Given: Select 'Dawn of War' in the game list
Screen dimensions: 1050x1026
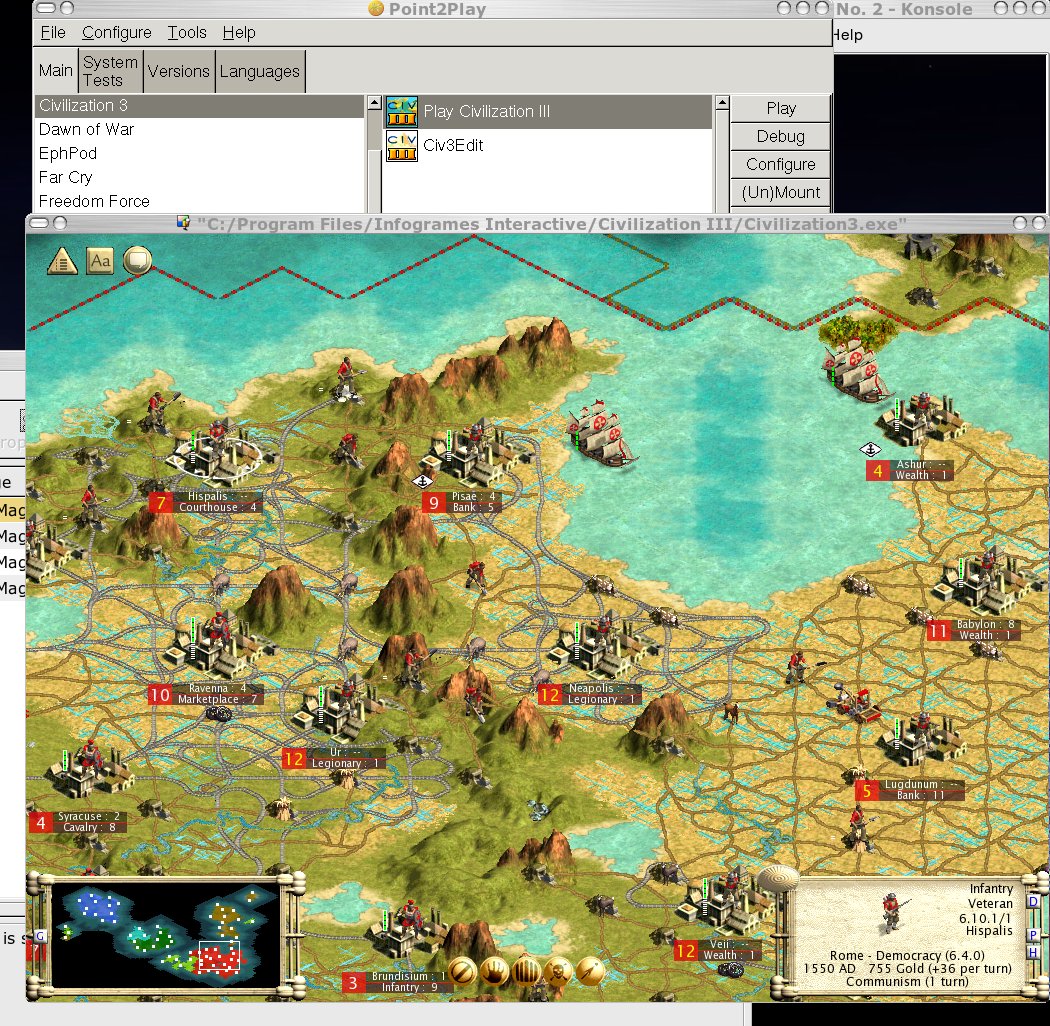Looking at the screenshot, I should (200, 130).
